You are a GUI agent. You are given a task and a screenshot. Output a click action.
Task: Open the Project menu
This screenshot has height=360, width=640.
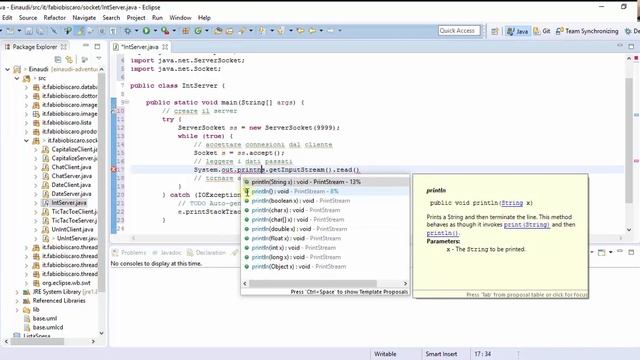[x=136, y=18]
